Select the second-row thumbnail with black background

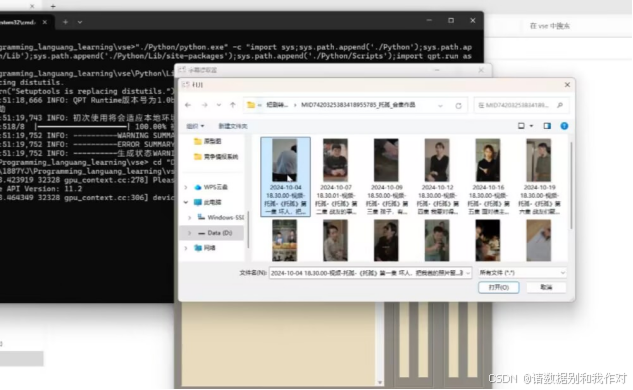pos(488,241)
